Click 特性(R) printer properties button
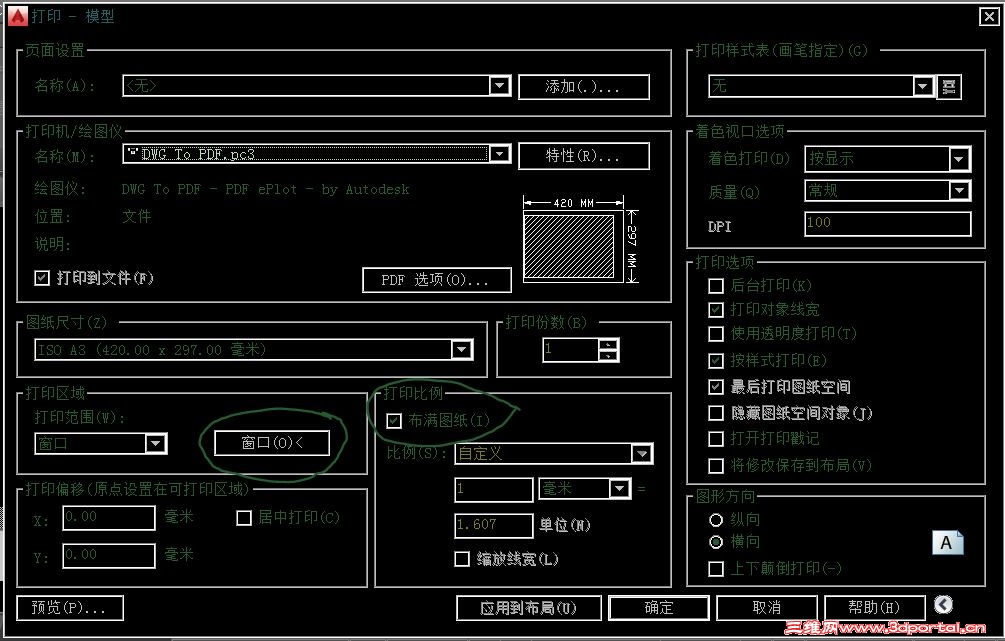Viewport: 1005px width, 641px height. 583,156
